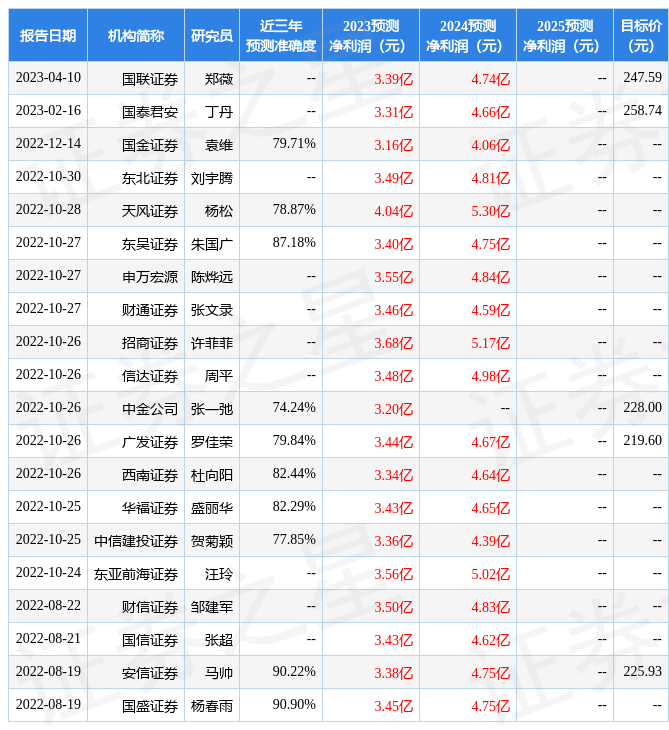Select institution 广发证券
This screenshot has width=669, height=730.
click(x=150, y=442)
